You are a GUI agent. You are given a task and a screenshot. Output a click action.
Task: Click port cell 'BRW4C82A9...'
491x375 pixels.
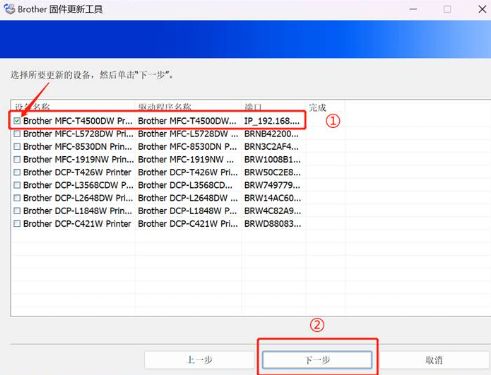272,211
